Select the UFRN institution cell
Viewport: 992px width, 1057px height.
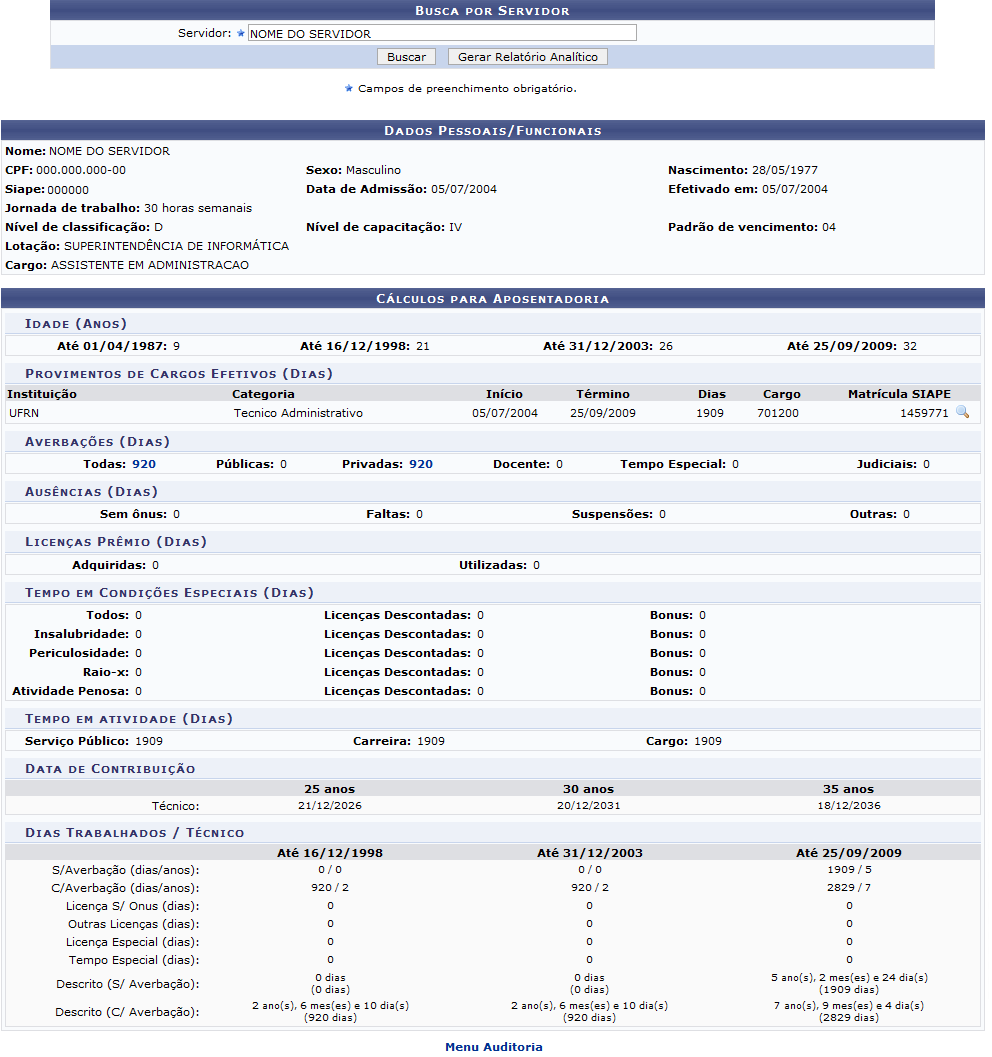tap(24, 413)
